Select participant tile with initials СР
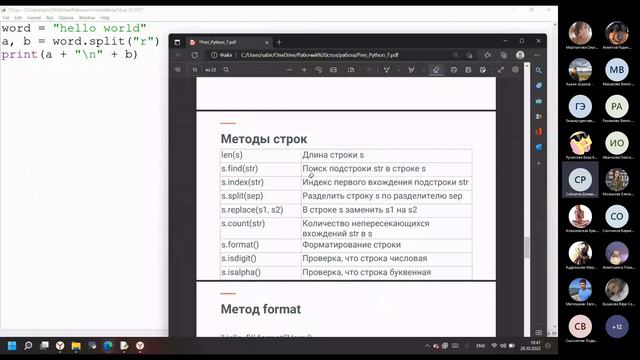Screen dimensions: 640x360 tap(580, 180)
